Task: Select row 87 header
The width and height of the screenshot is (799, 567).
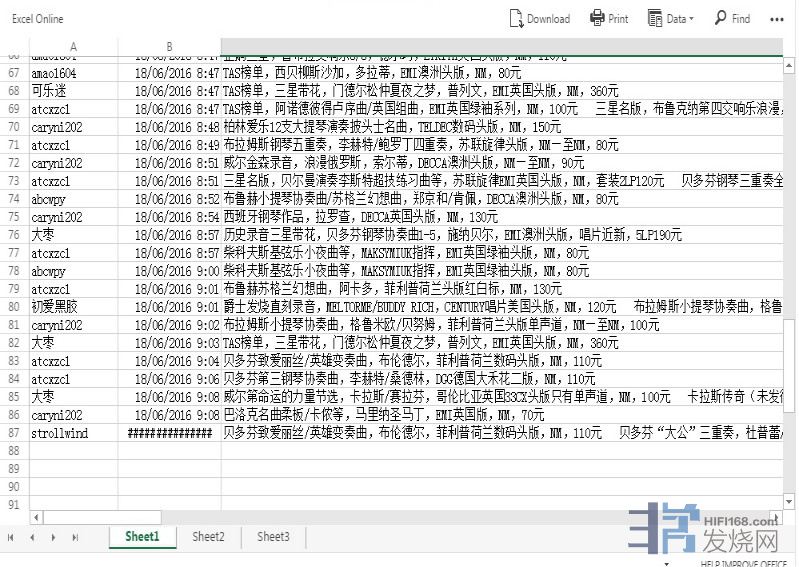Action: pyautogui.click(x=14, y=433)
